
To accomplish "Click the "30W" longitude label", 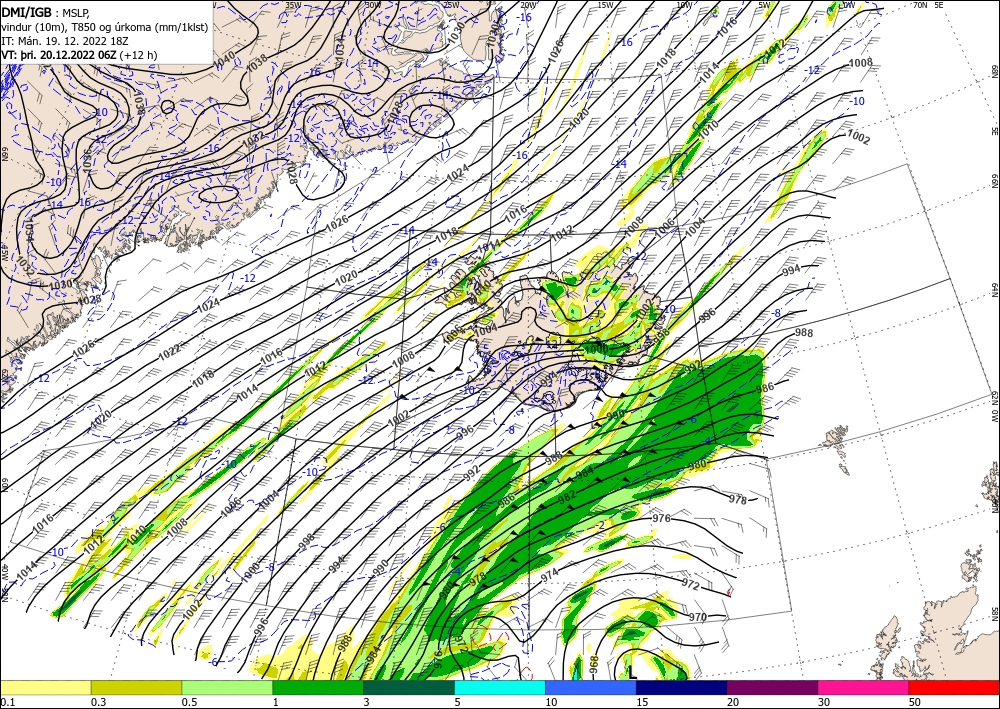I will (372, 4).
